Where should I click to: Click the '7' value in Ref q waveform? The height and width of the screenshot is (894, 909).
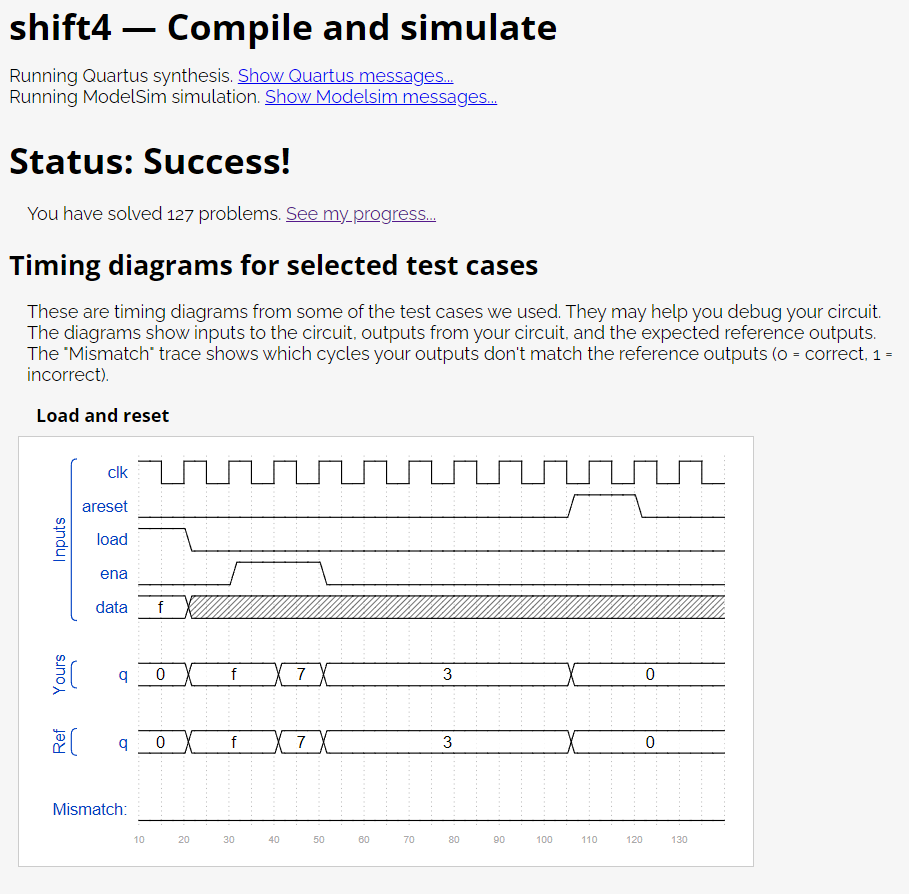(301, 742)
